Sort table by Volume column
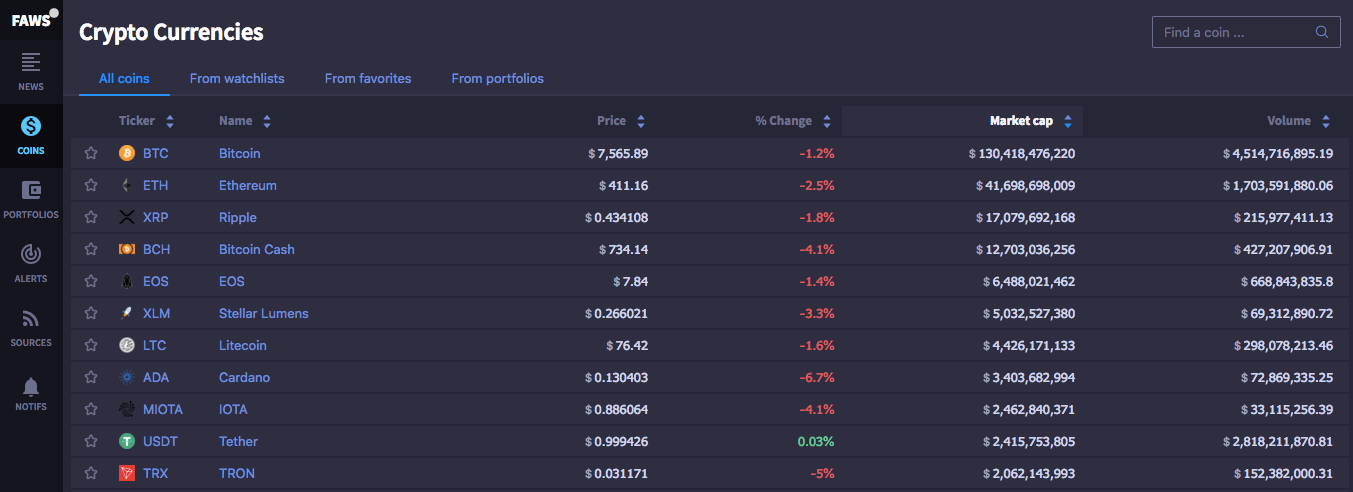This screenshot has width=1353, height=492. pos(1299,121)
